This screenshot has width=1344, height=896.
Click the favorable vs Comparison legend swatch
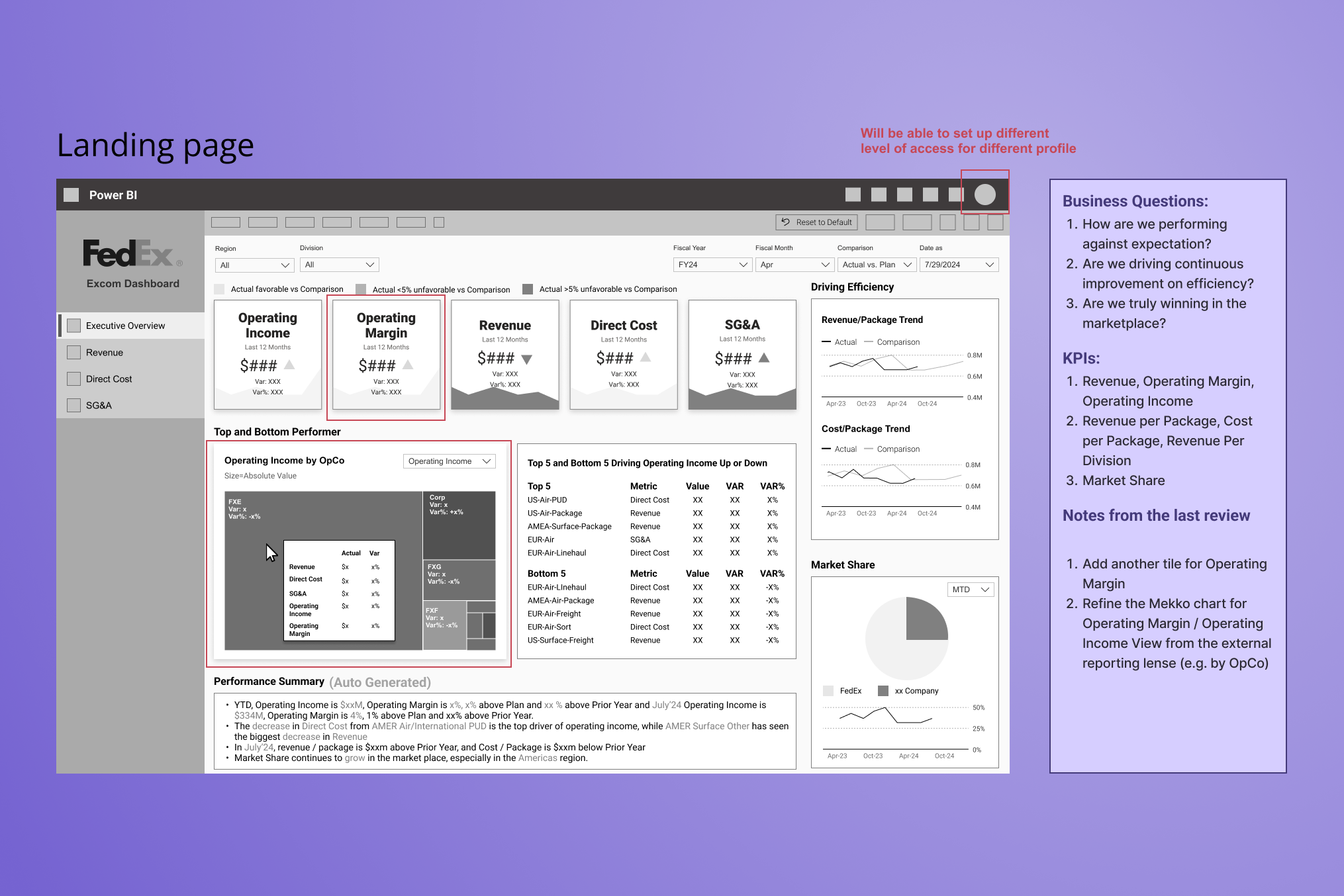(219, 289)
